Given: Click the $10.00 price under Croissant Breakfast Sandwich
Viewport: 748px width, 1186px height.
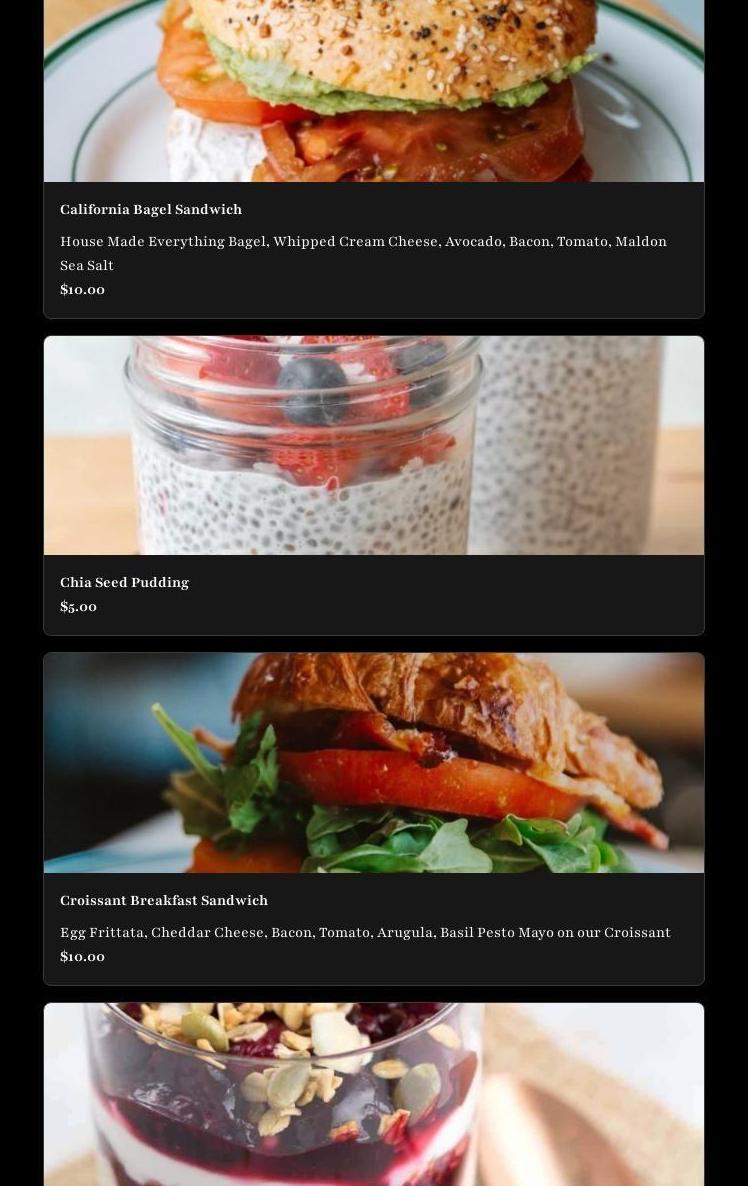Looking at the screenshot, I should [82, 957].
